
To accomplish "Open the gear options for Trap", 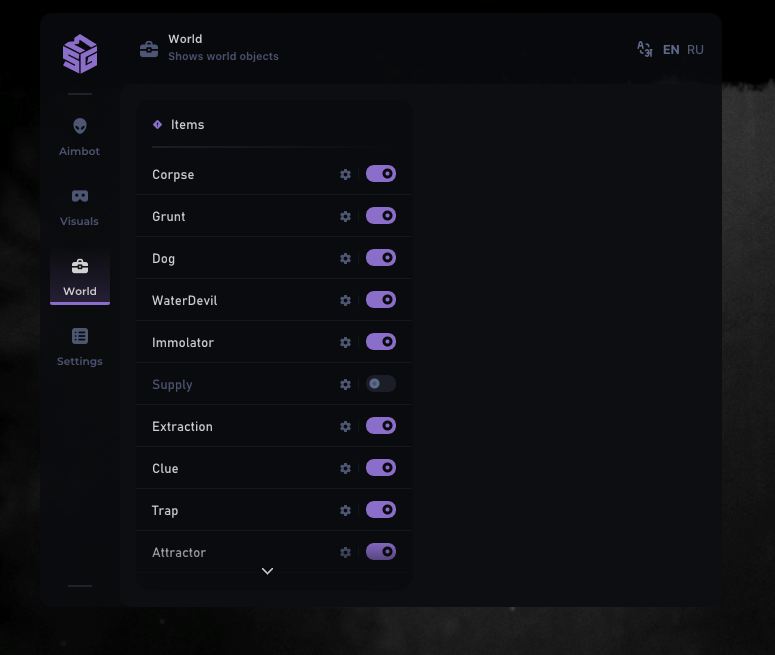I will pyautogui.click(x=345, y=510).
